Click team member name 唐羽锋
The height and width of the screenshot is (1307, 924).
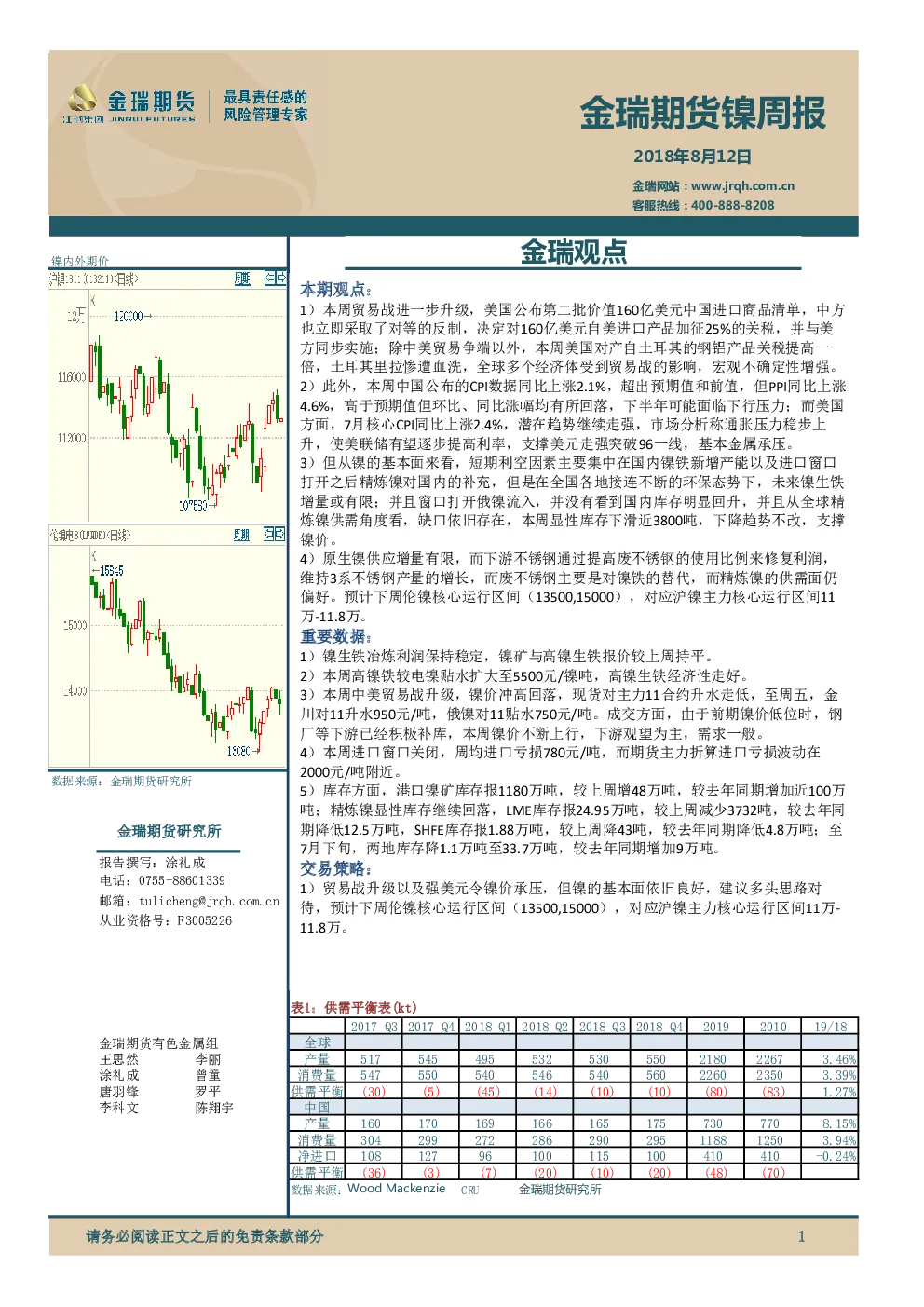pos(119,1092)
